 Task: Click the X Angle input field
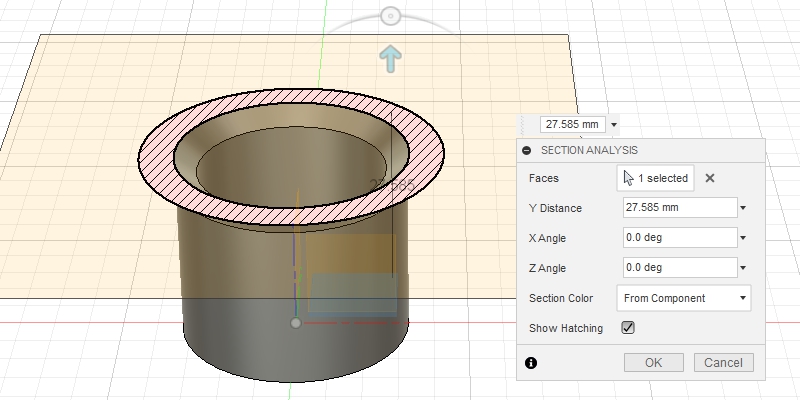[678, 238]
